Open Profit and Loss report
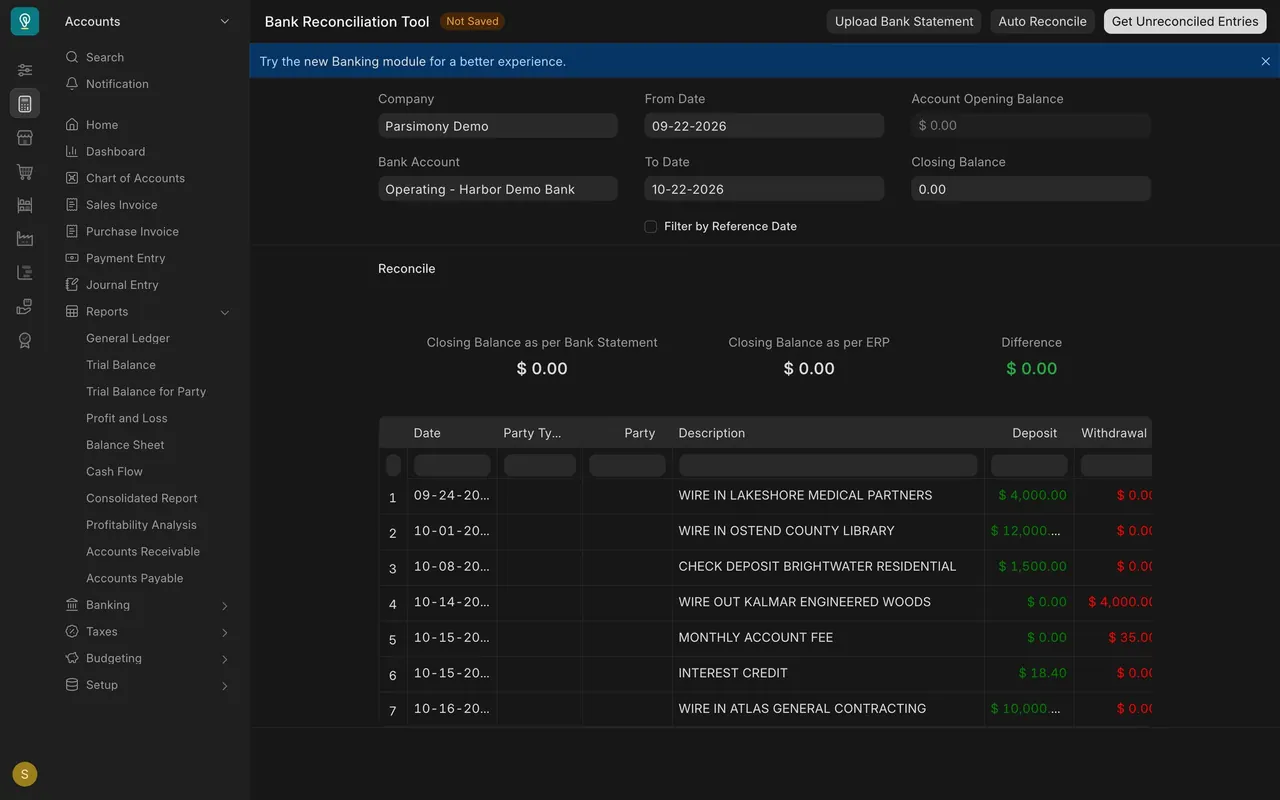The image size is (1280, 800). point(127,418)
